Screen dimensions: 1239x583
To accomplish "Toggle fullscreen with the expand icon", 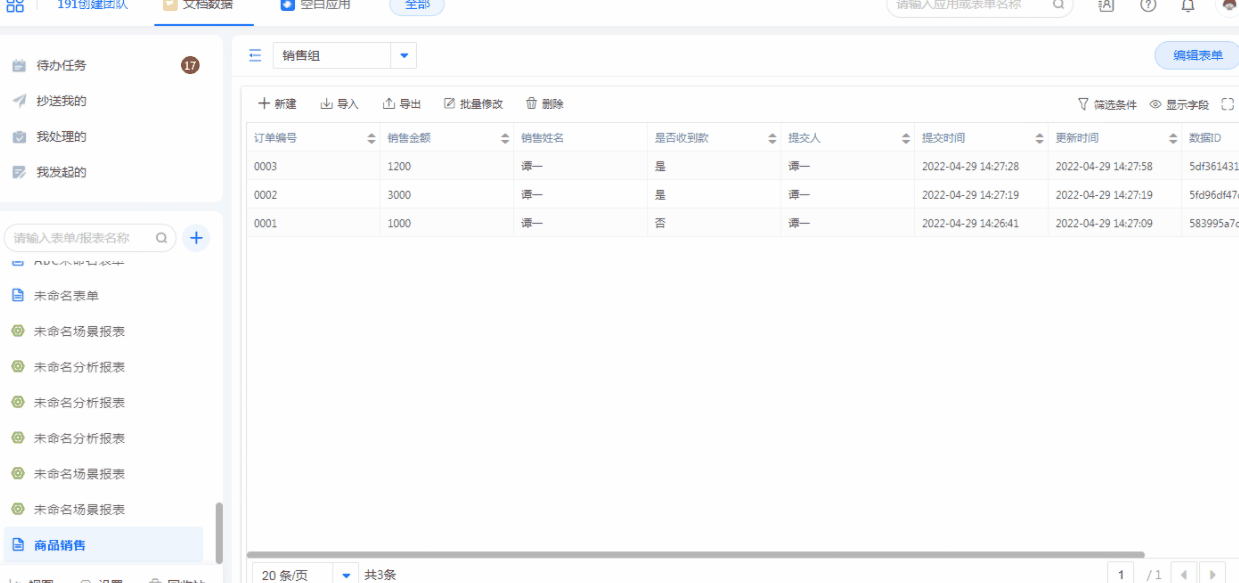I will click(x=1228, y=104).
